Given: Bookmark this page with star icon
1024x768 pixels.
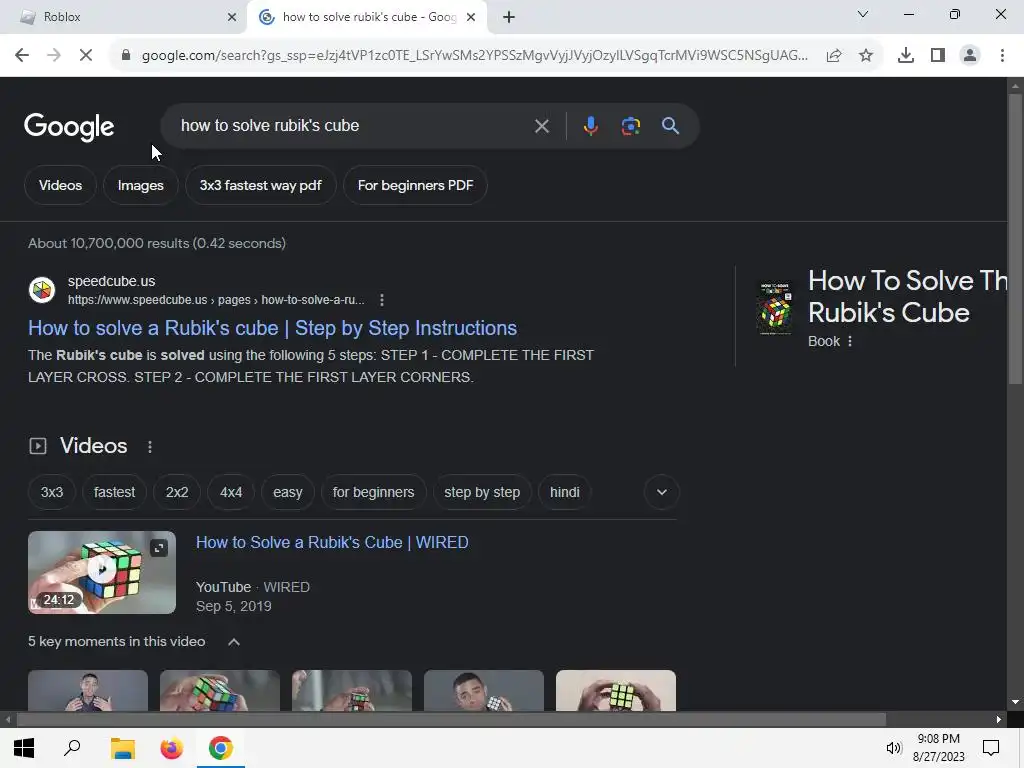Looking at the screenshot, I should point(866,56).
